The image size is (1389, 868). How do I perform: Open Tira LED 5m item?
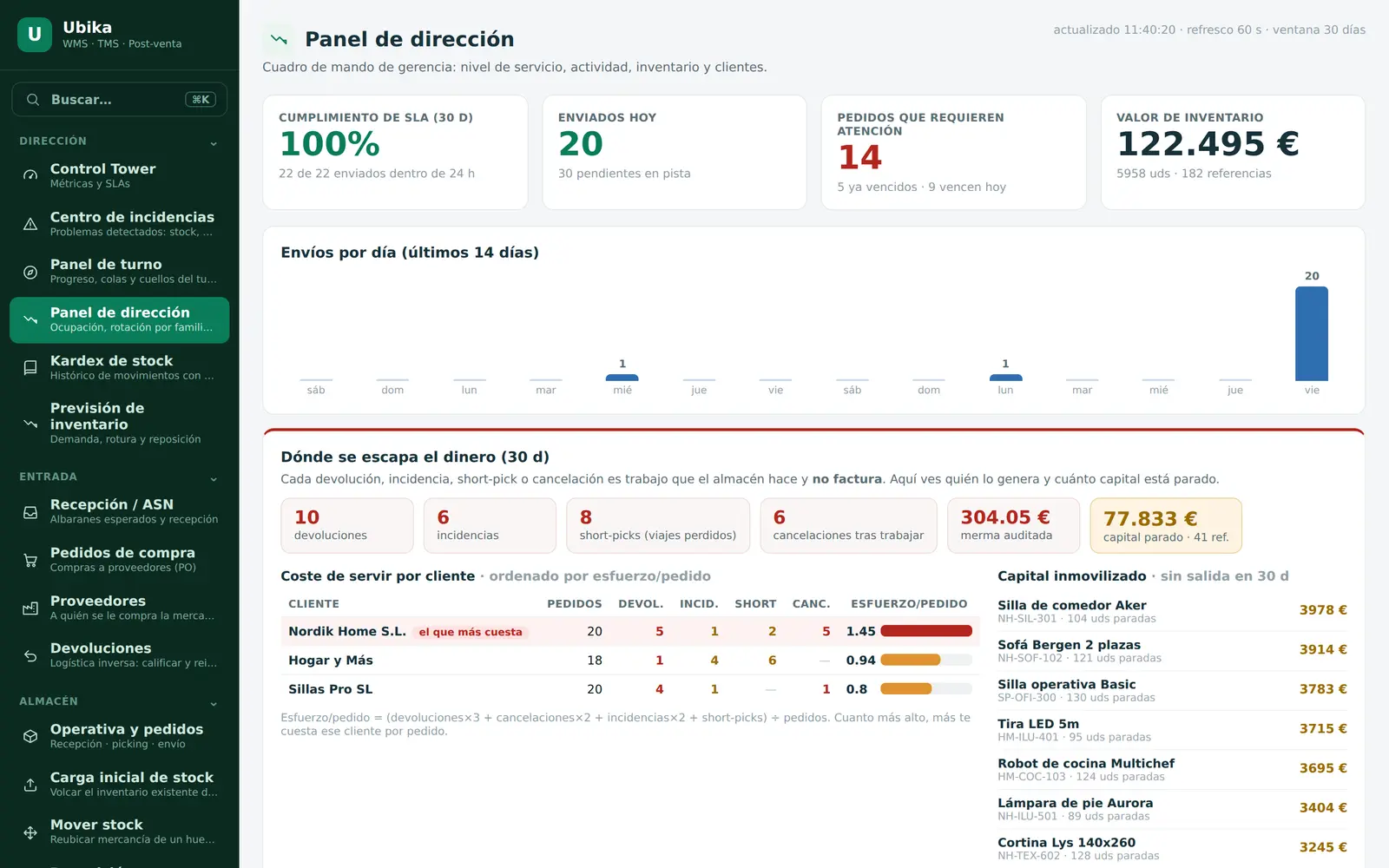click(1172, 730)
